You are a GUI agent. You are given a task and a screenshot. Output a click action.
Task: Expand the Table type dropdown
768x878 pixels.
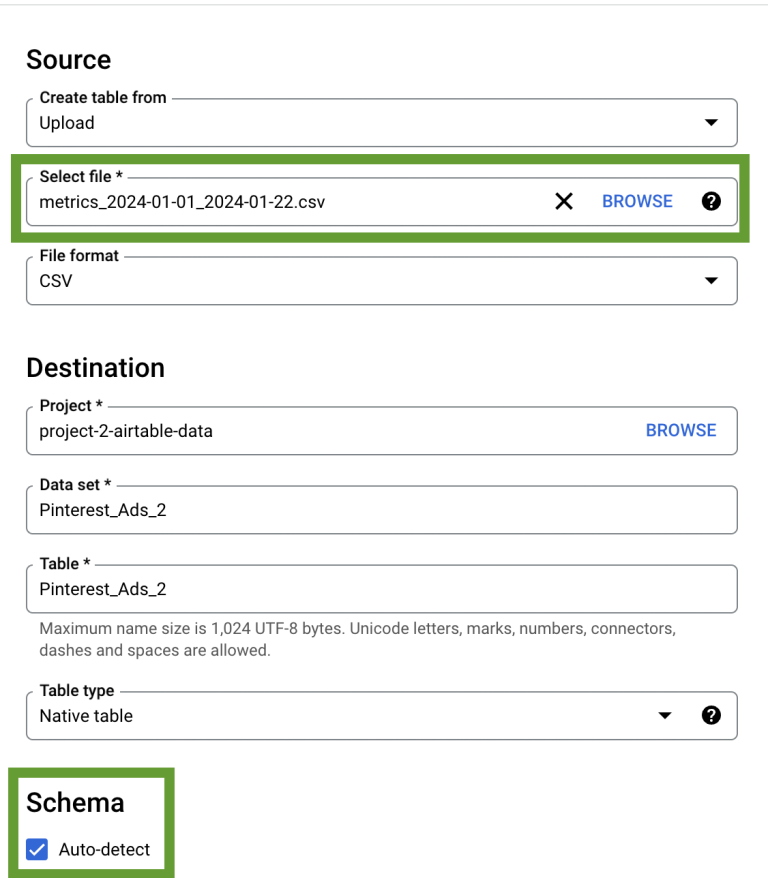665,715
